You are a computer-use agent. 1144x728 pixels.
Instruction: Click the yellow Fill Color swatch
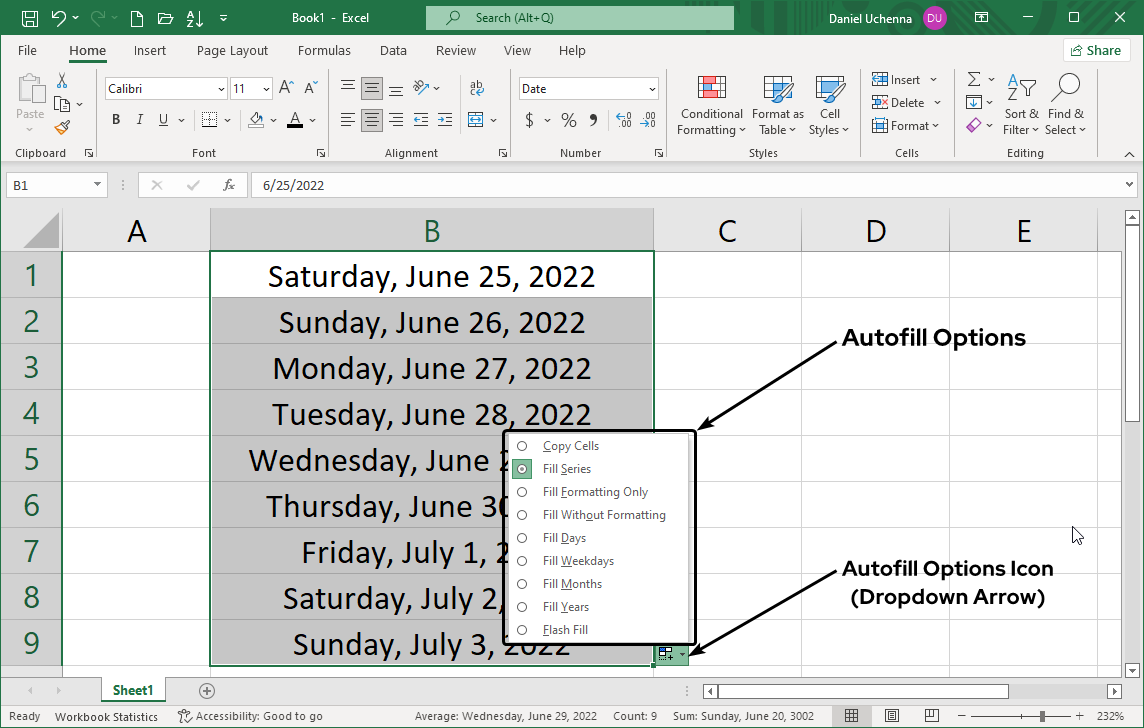click(x=256, y=120)
